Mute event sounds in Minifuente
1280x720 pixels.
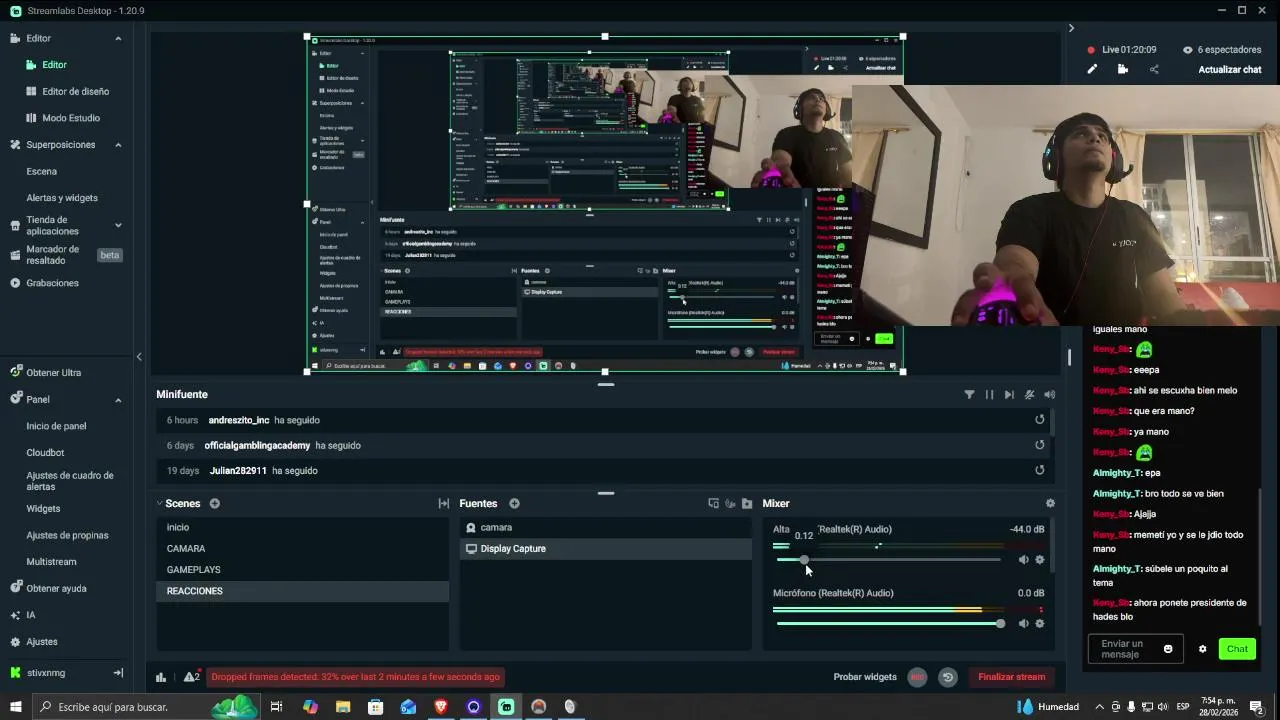pos(1029,395)
